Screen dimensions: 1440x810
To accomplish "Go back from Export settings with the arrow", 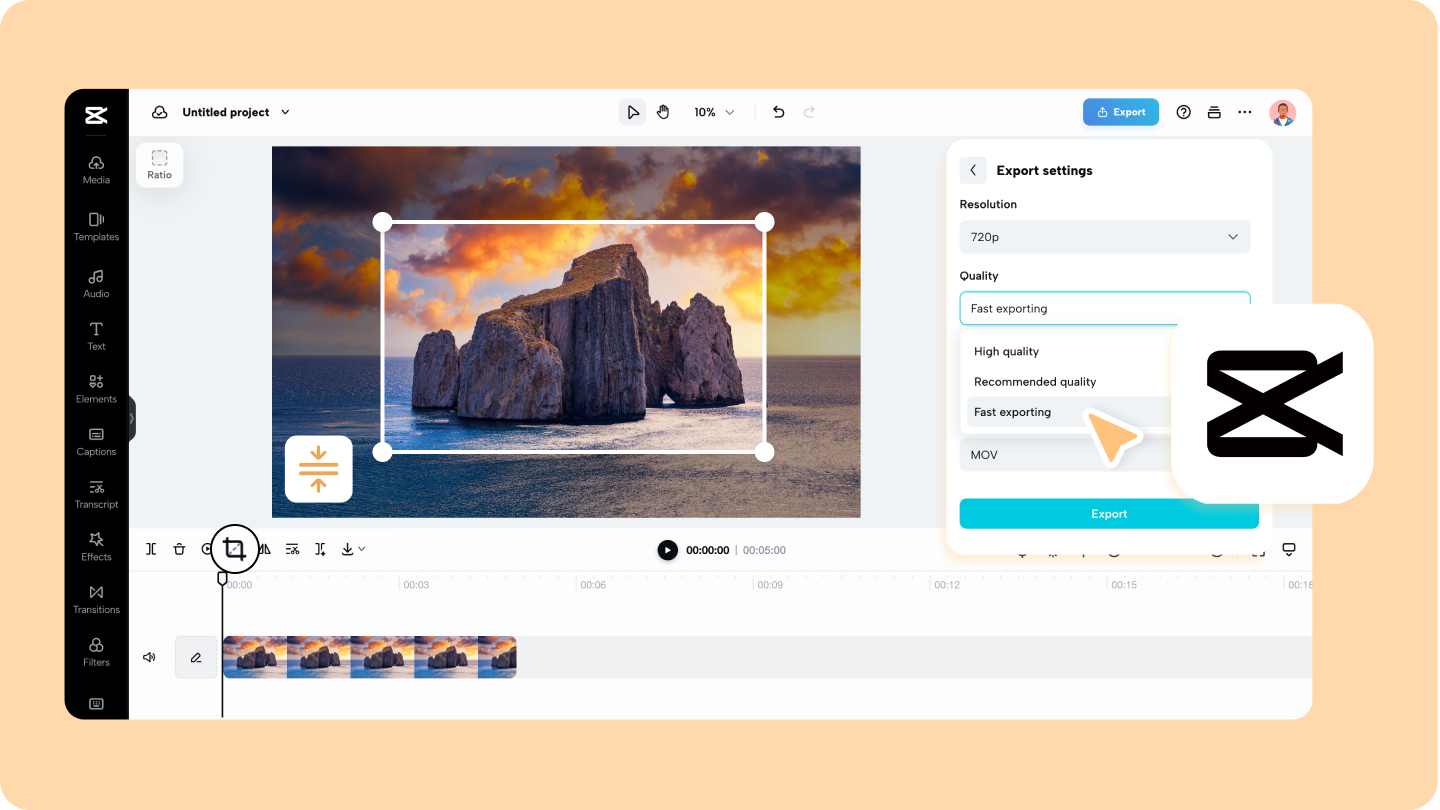I will [973, 170].
